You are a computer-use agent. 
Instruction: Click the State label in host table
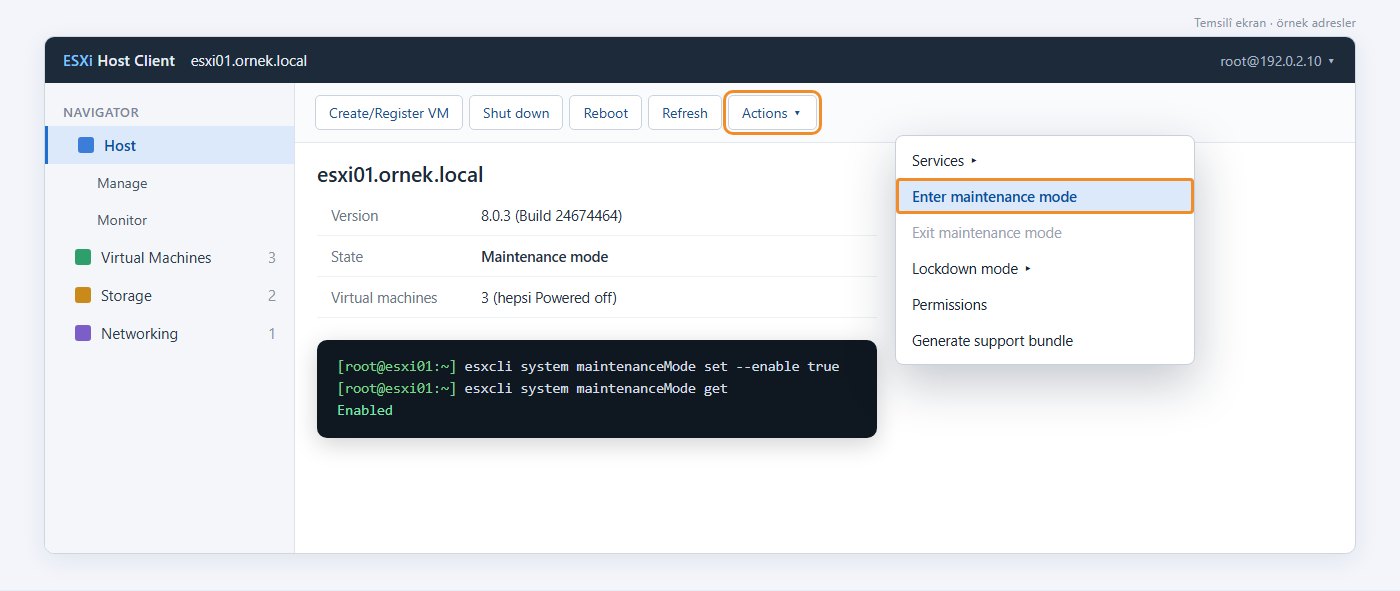click(x=347, y=256)
